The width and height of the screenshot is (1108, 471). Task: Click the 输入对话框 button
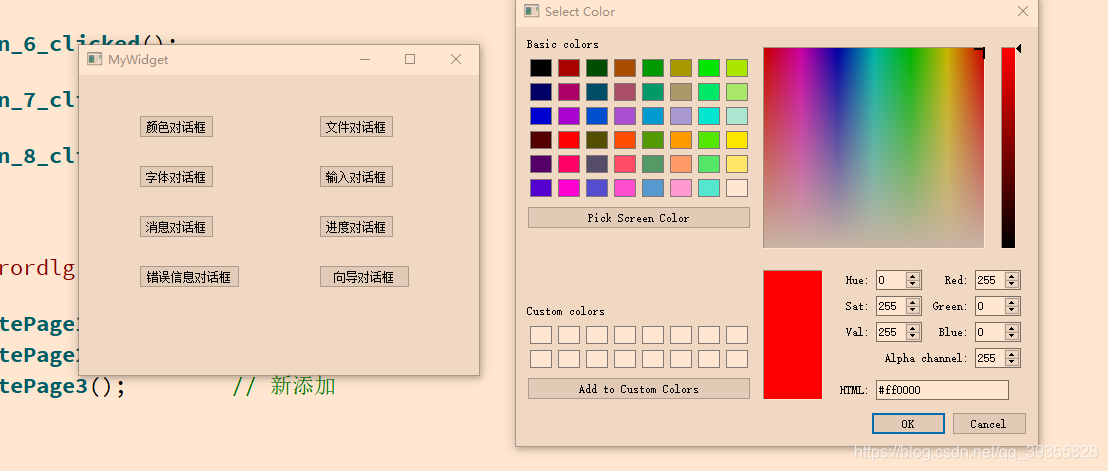tap(356, 177)
